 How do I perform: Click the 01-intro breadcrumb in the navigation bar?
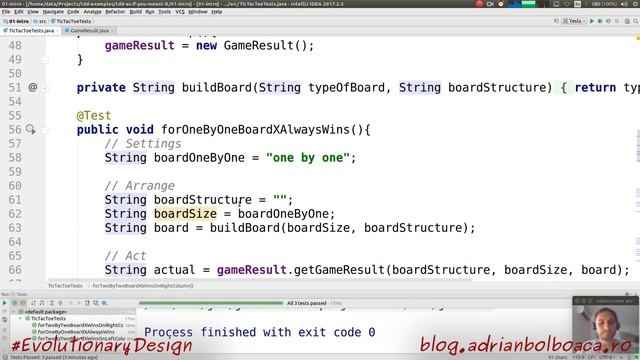click(16, 21)
